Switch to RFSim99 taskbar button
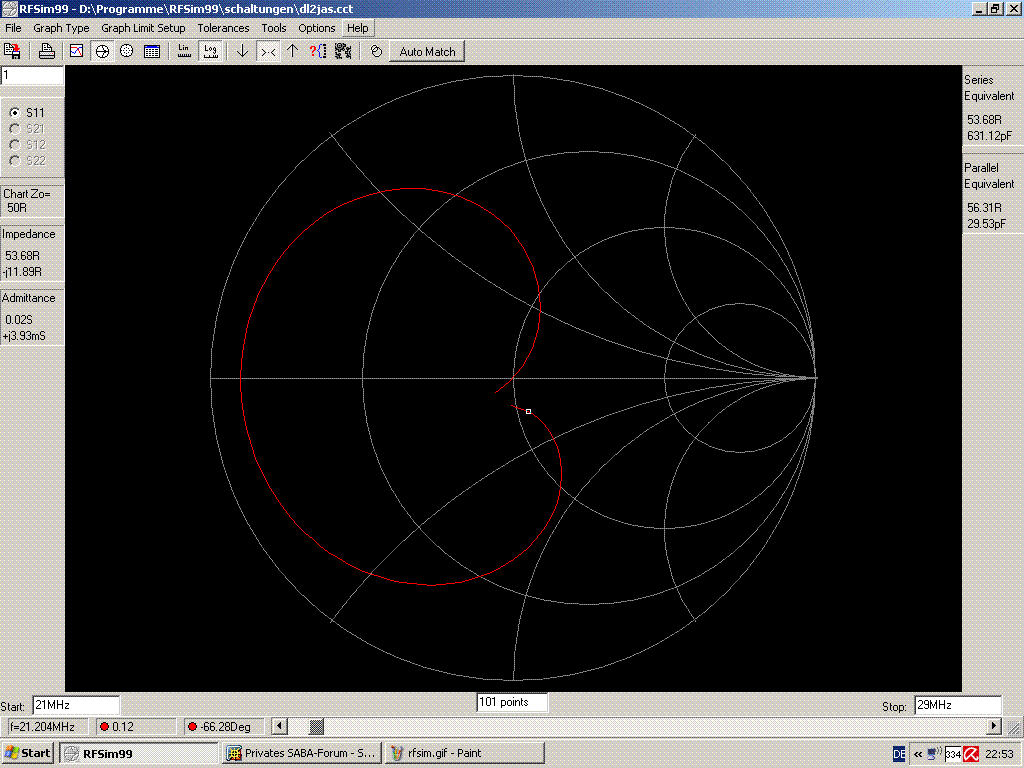This screenshot has width=1024, height=768. click(138, 753)
